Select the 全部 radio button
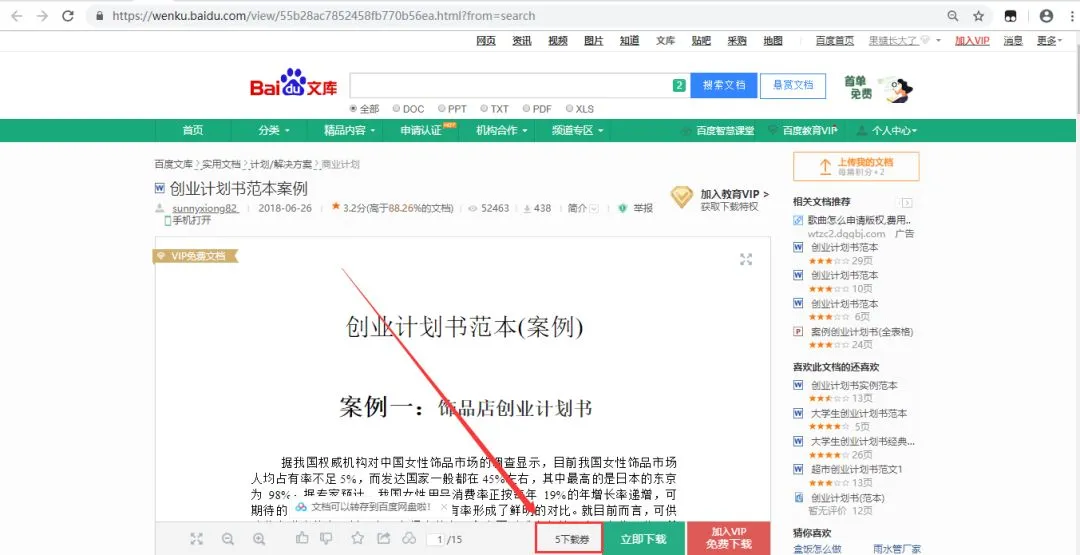 click(x=353, y=109)
